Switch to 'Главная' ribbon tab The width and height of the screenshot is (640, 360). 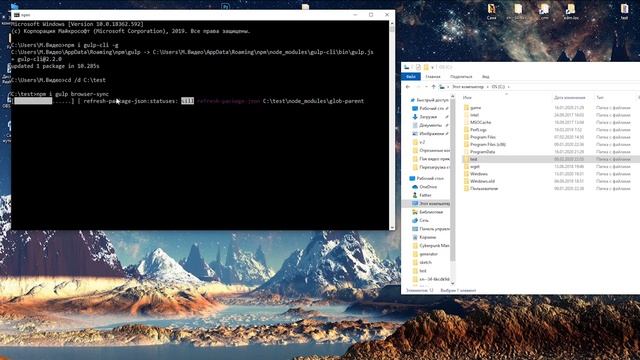(x=433, y=77)
